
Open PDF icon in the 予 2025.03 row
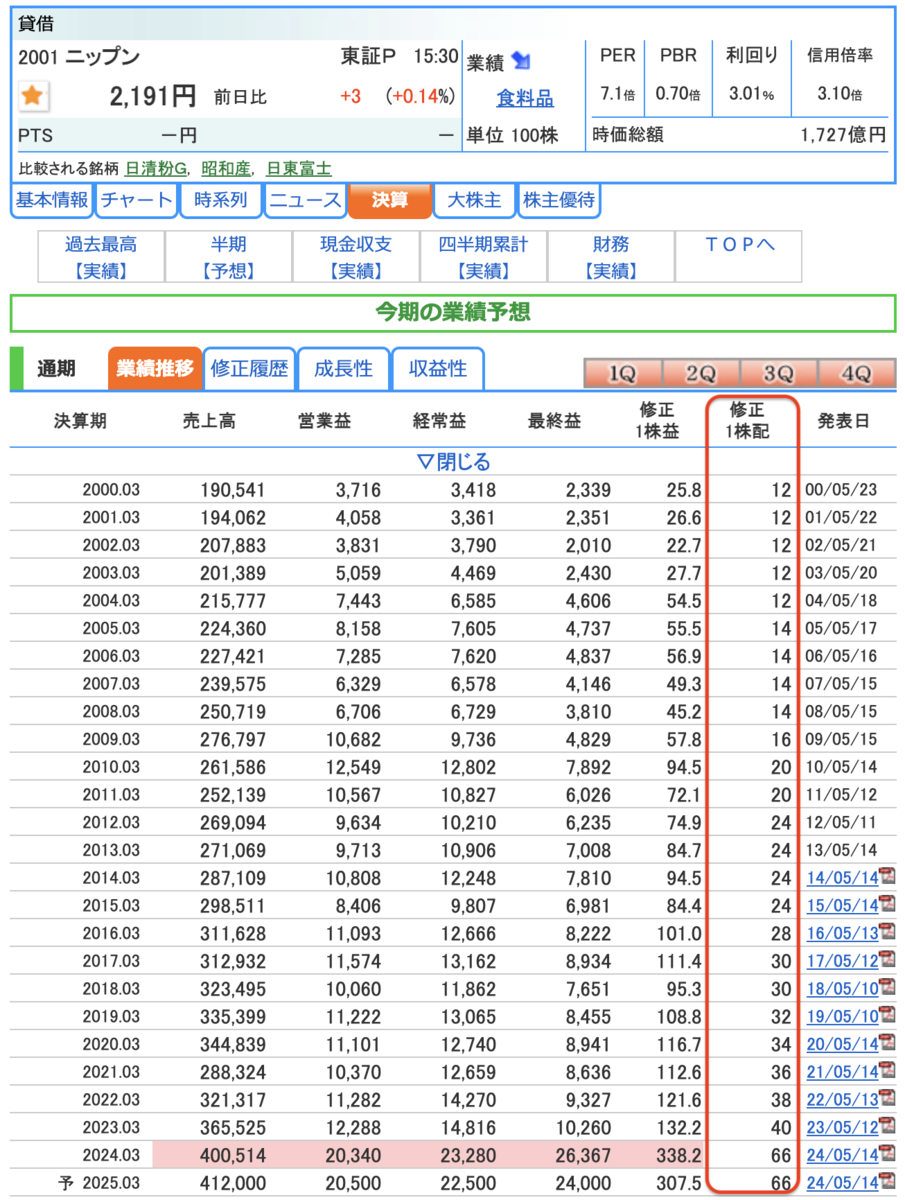(x=886, y=1183)
